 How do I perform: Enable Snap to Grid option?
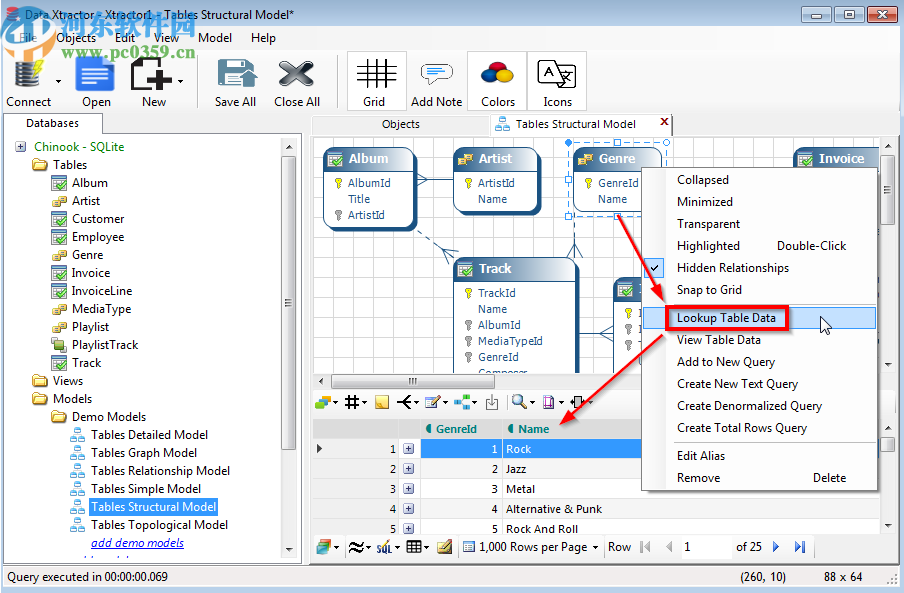[709, 290]
